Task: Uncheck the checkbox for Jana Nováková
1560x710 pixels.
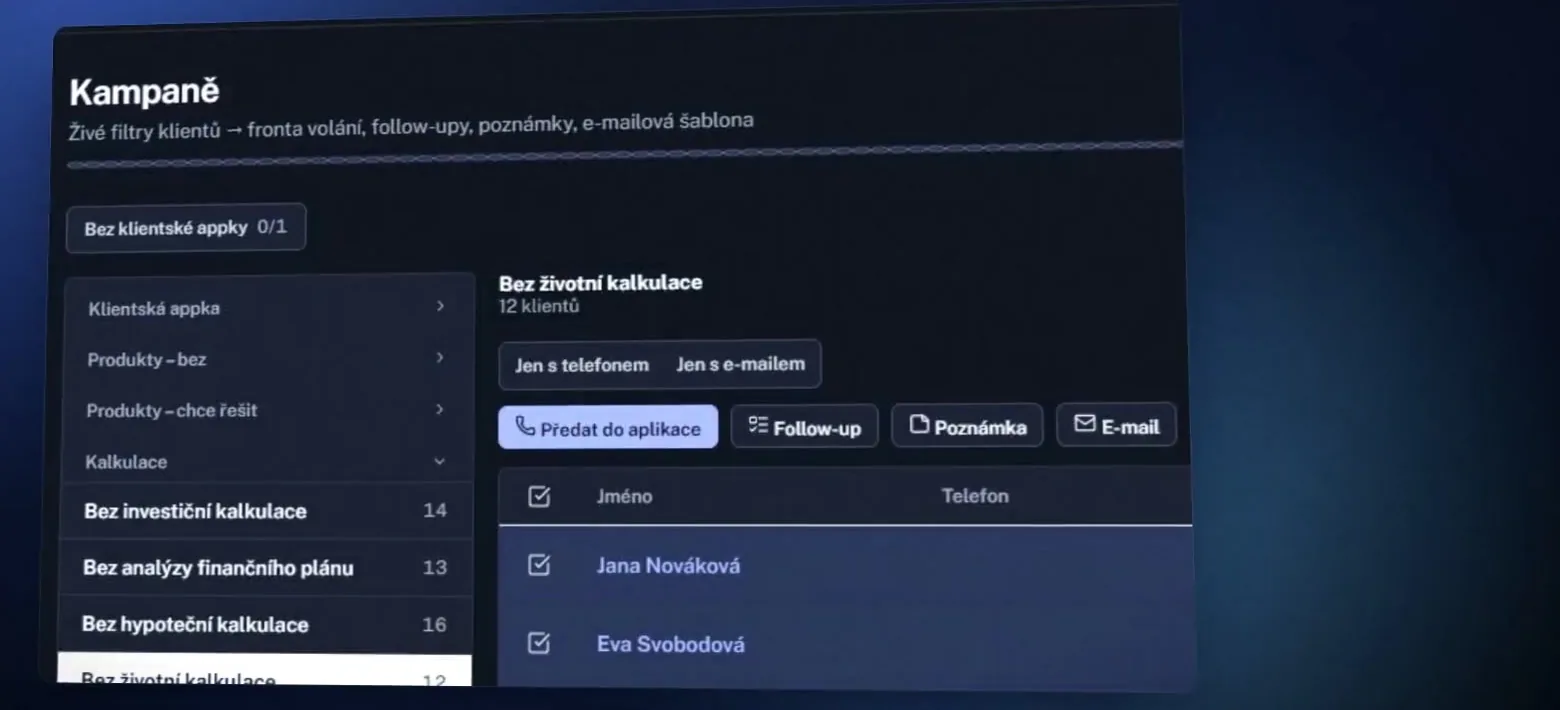Action: (x=539, y=565)
